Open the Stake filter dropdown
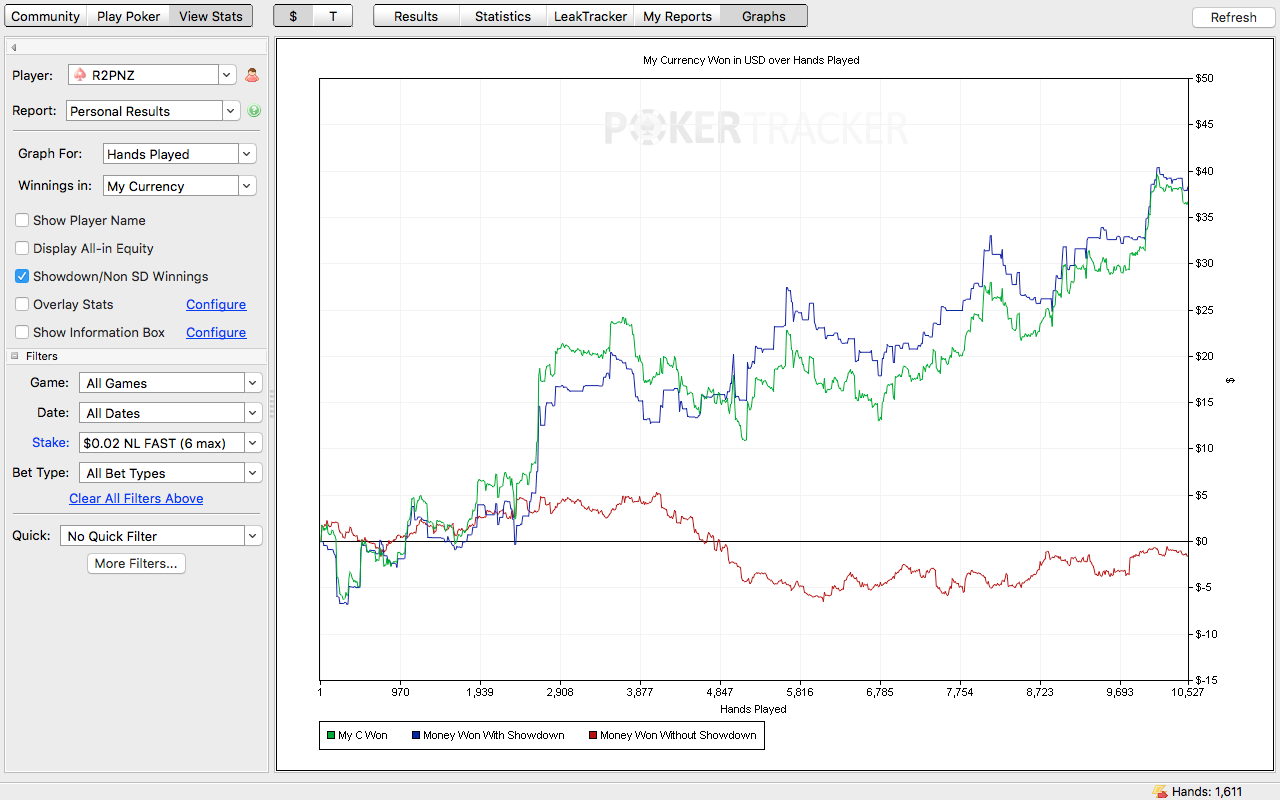The height and width of the screenshot is (800, 1280). point(171,443)
